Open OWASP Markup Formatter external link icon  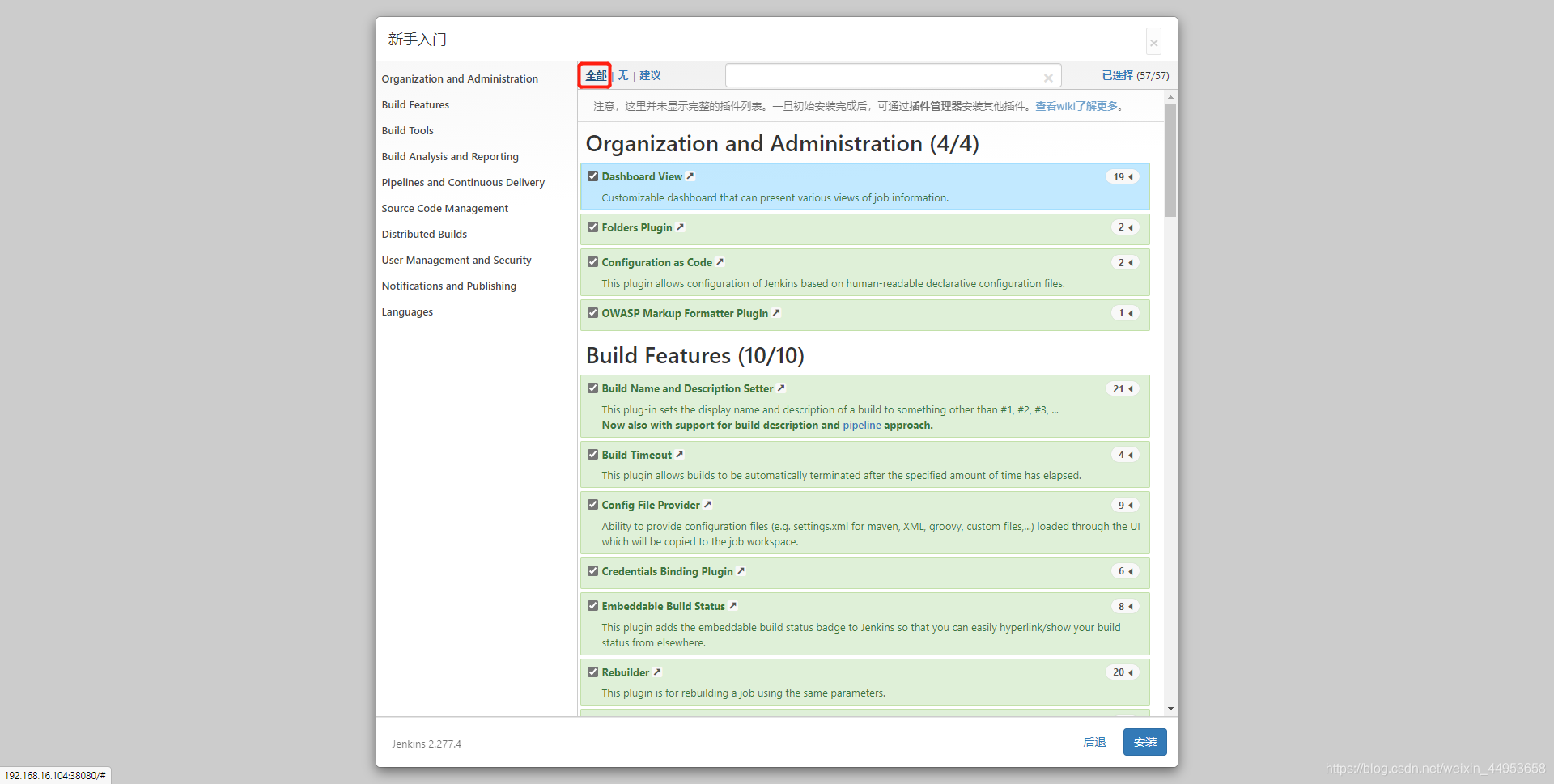(x=776, y=312)
